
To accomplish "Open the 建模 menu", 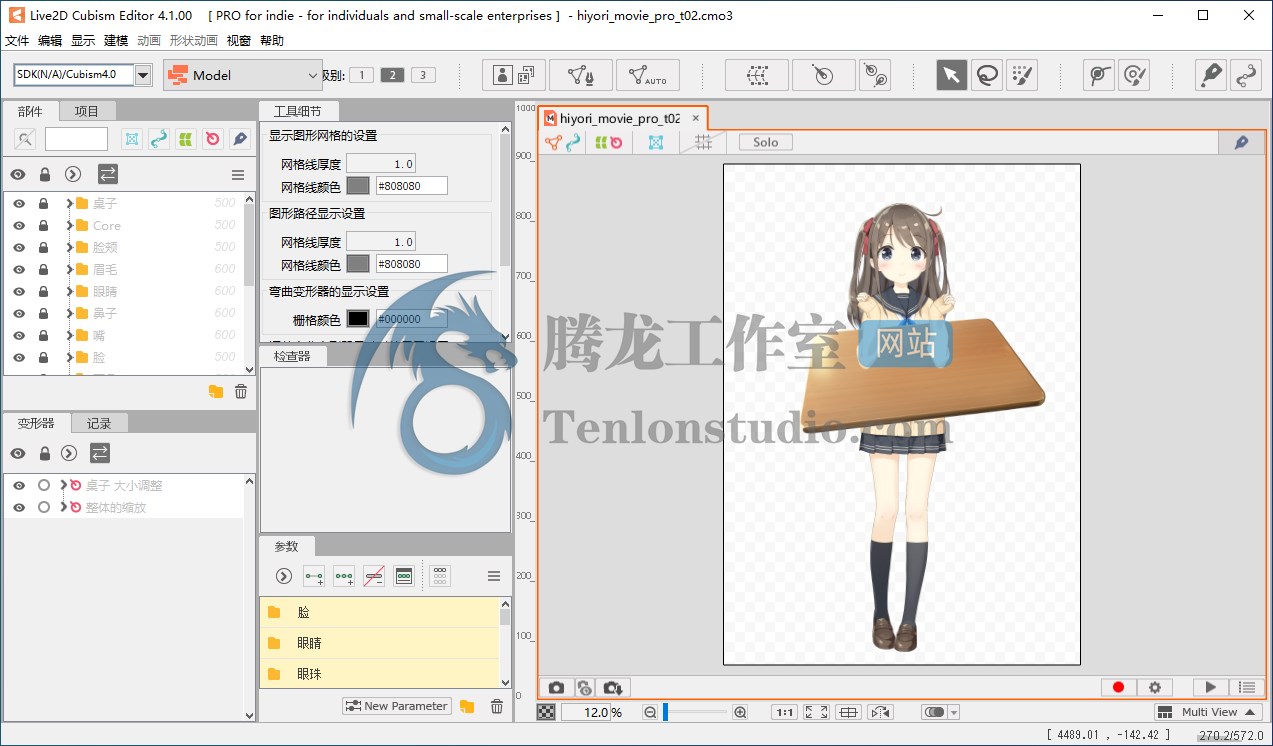I will pyautogui.click(x=116, y=41).
